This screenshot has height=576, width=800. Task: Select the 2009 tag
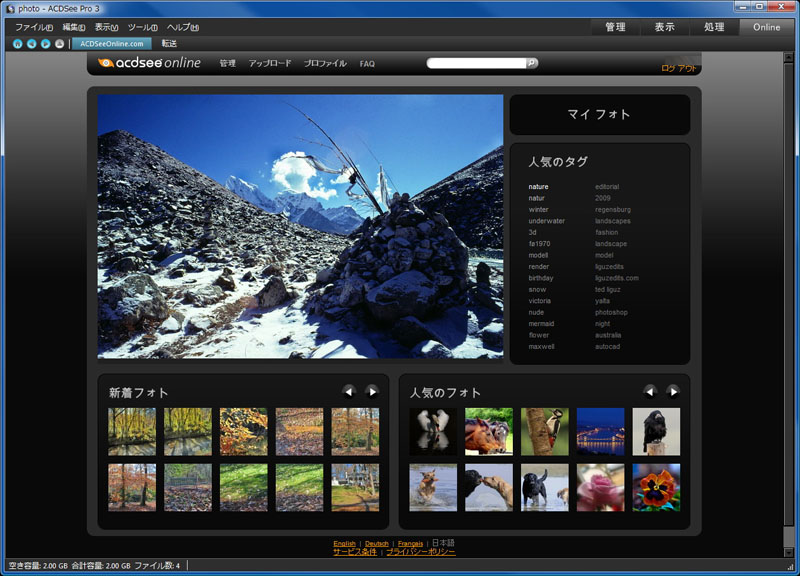point(603,198)
